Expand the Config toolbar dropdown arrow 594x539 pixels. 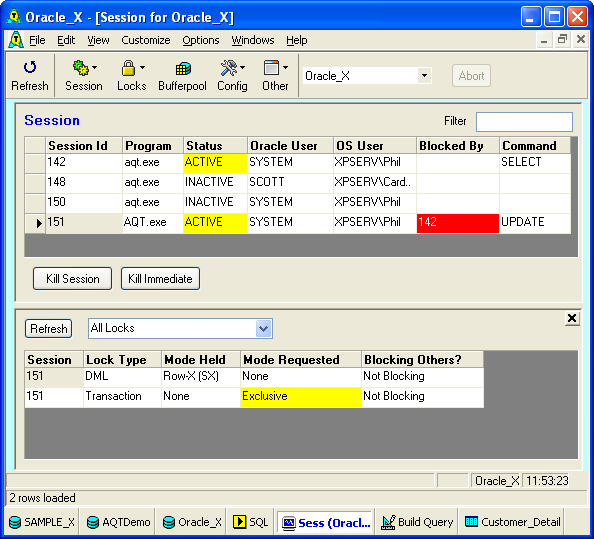coord(242,67)
